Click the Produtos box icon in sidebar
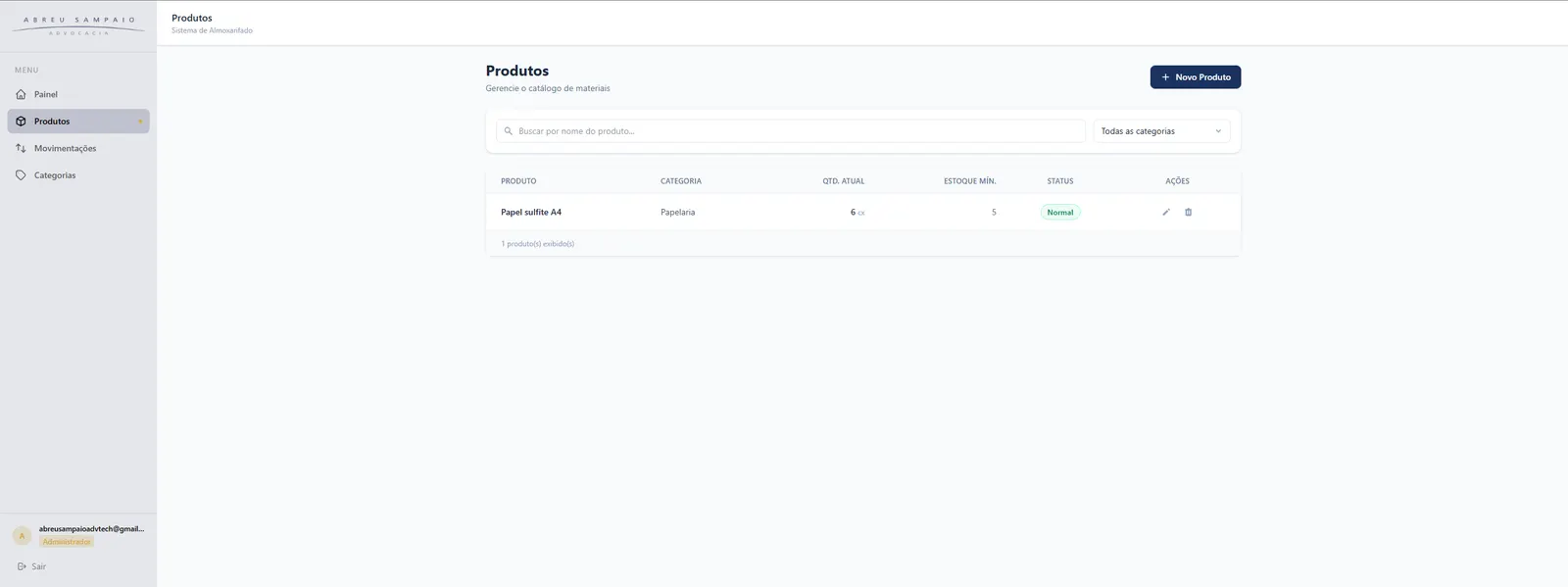Image resolution: width=1568 pixels, height=587 pixels. tap(22, 122)
